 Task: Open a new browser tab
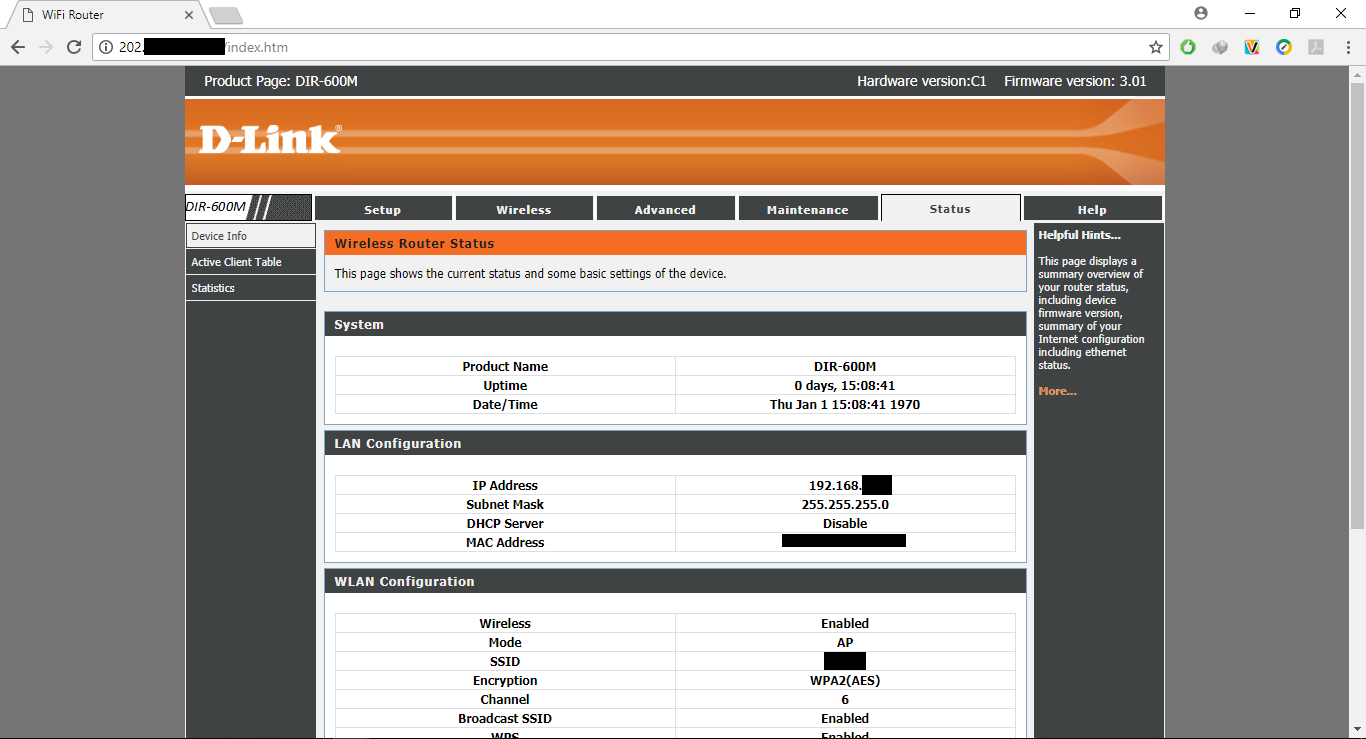point(226,15)
